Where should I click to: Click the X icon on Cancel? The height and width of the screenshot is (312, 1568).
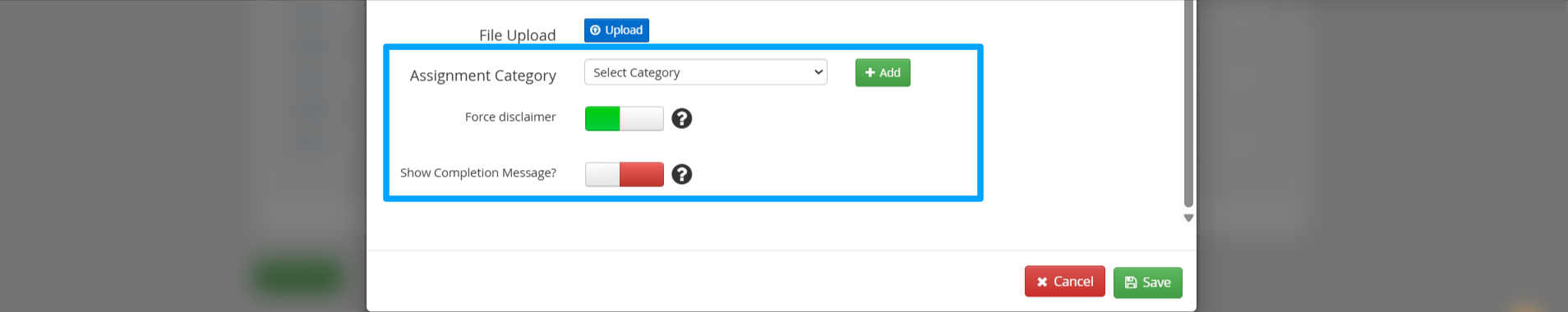pyautogui.click(x=1042, y=282)
